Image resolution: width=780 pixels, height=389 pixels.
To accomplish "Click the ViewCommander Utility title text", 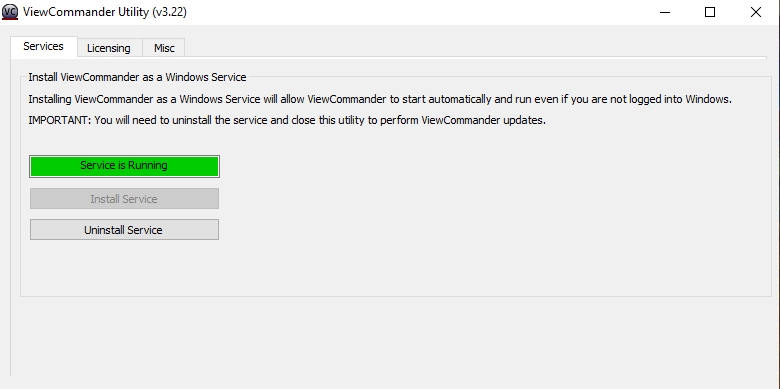I will coord(86,12).
